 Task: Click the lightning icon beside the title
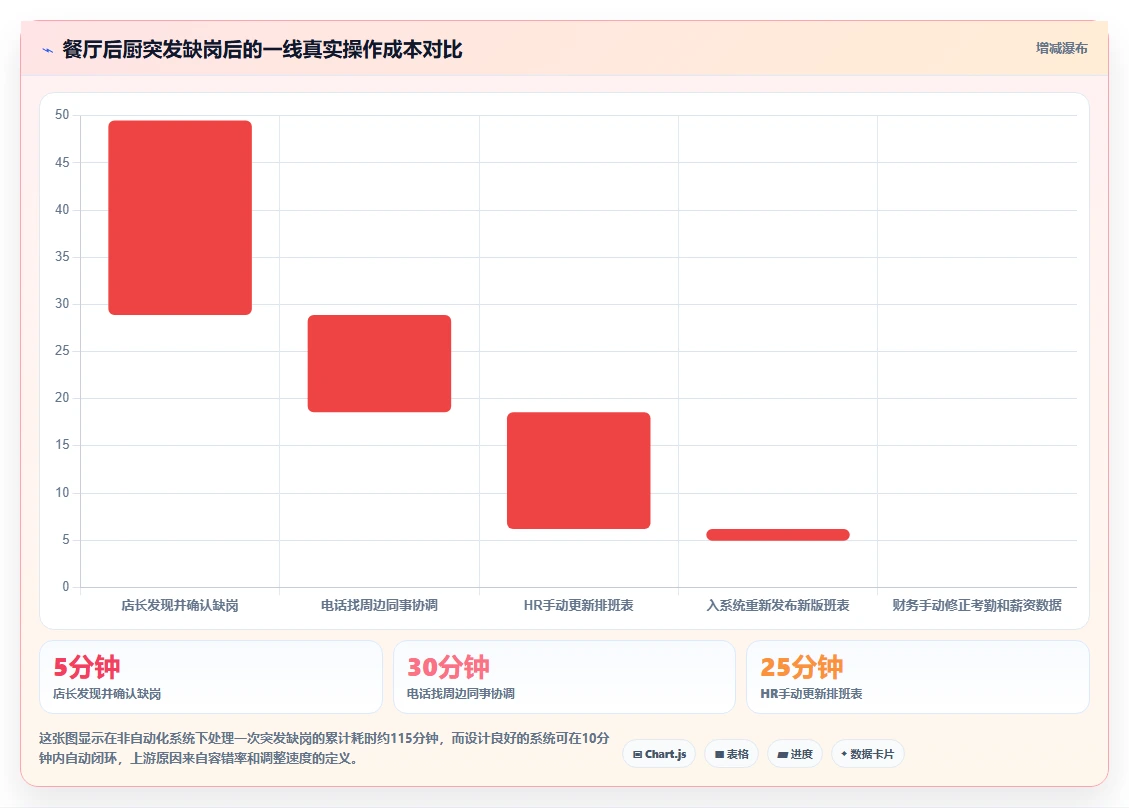pyautogui.click(x=48, y=50)
